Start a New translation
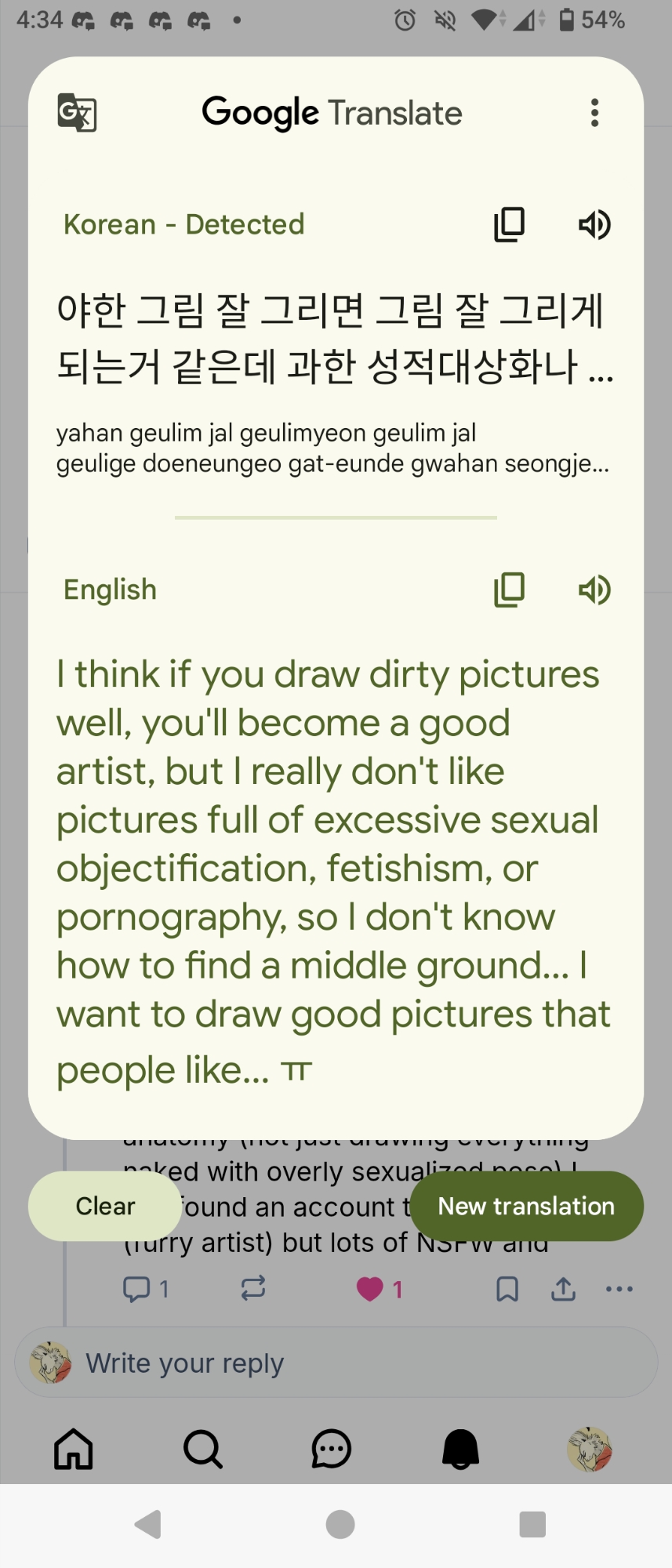This screenshot has width=672, height=1568. coord(526,1206)
